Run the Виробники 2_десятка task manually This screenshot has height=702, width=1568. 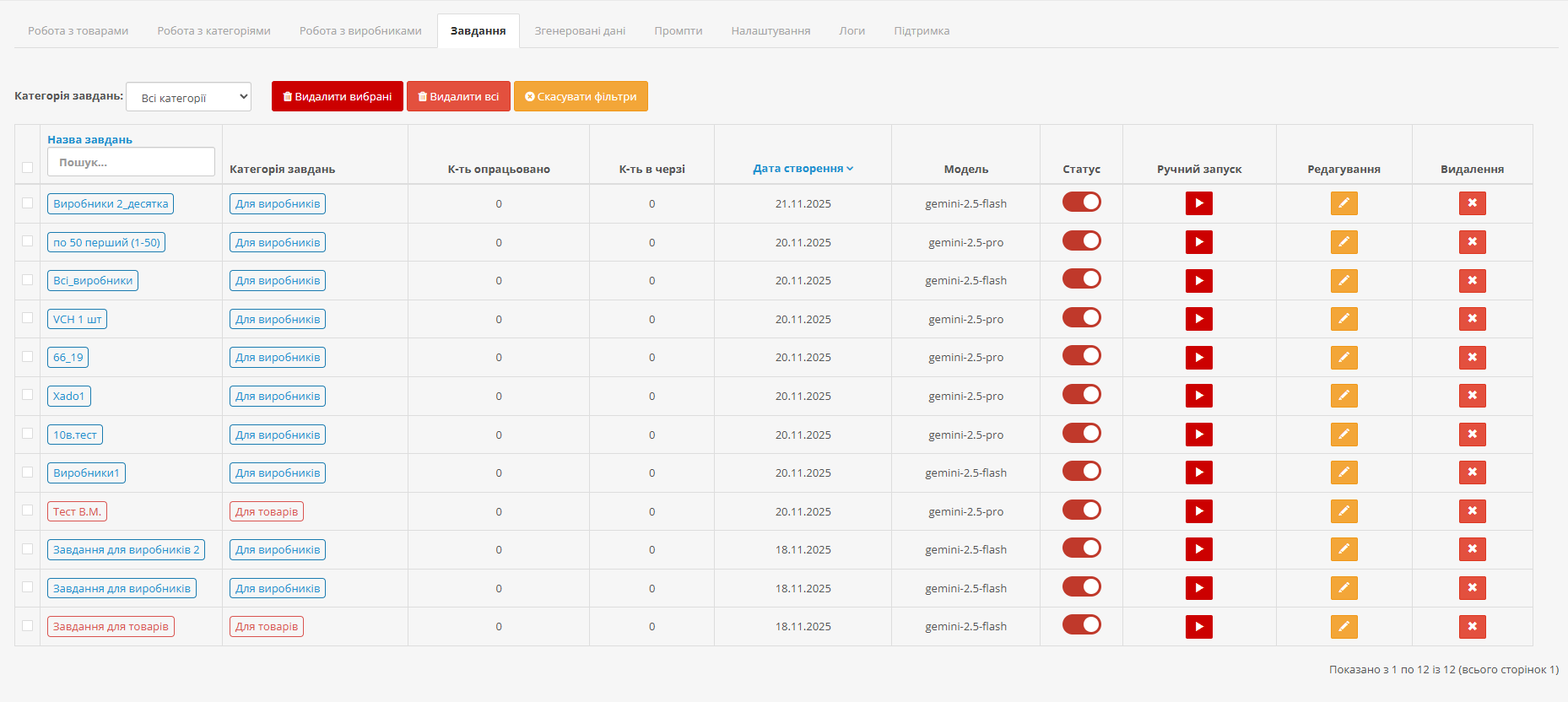click(1198, 203)
